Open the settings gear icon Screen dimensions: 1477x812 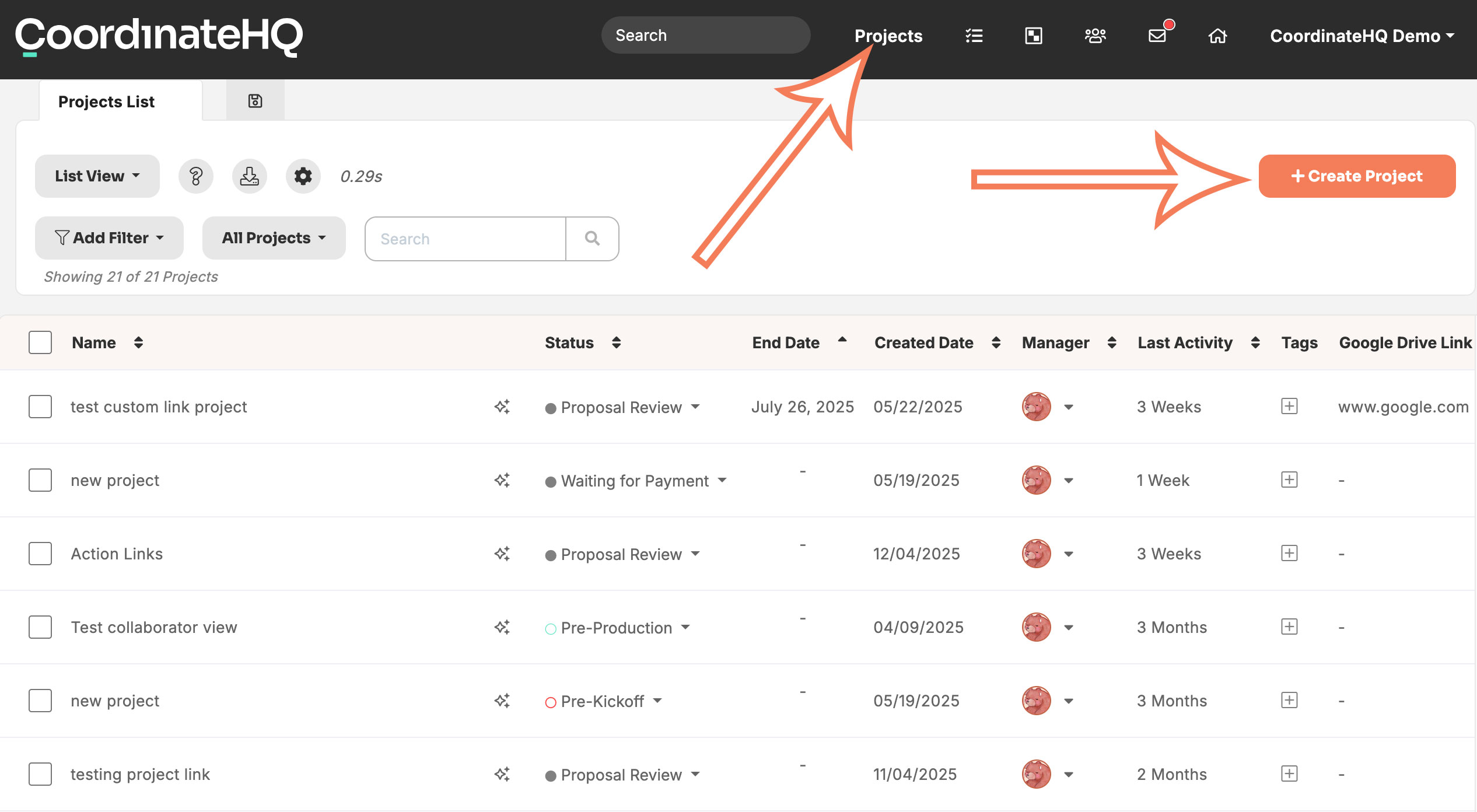click(x=303, y=176)
